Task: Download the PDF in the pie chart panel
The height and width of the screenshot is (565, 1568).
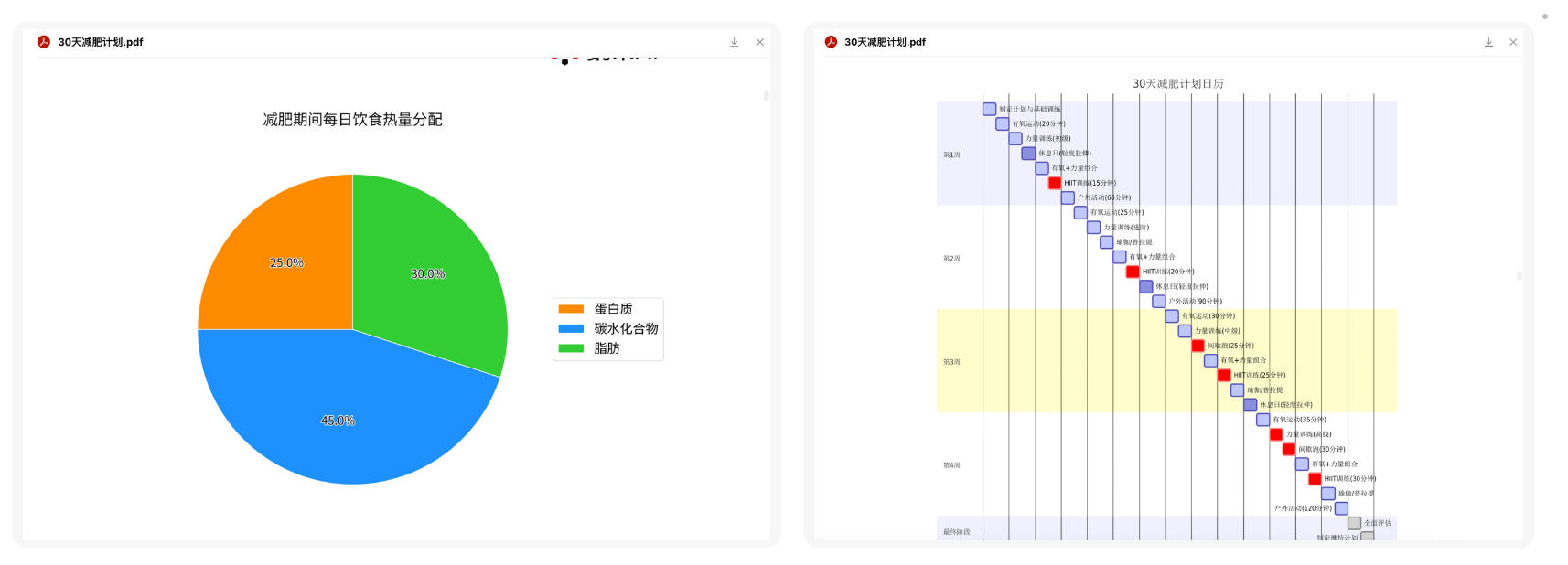Action: pyautogui.click(x=734, y=42)
